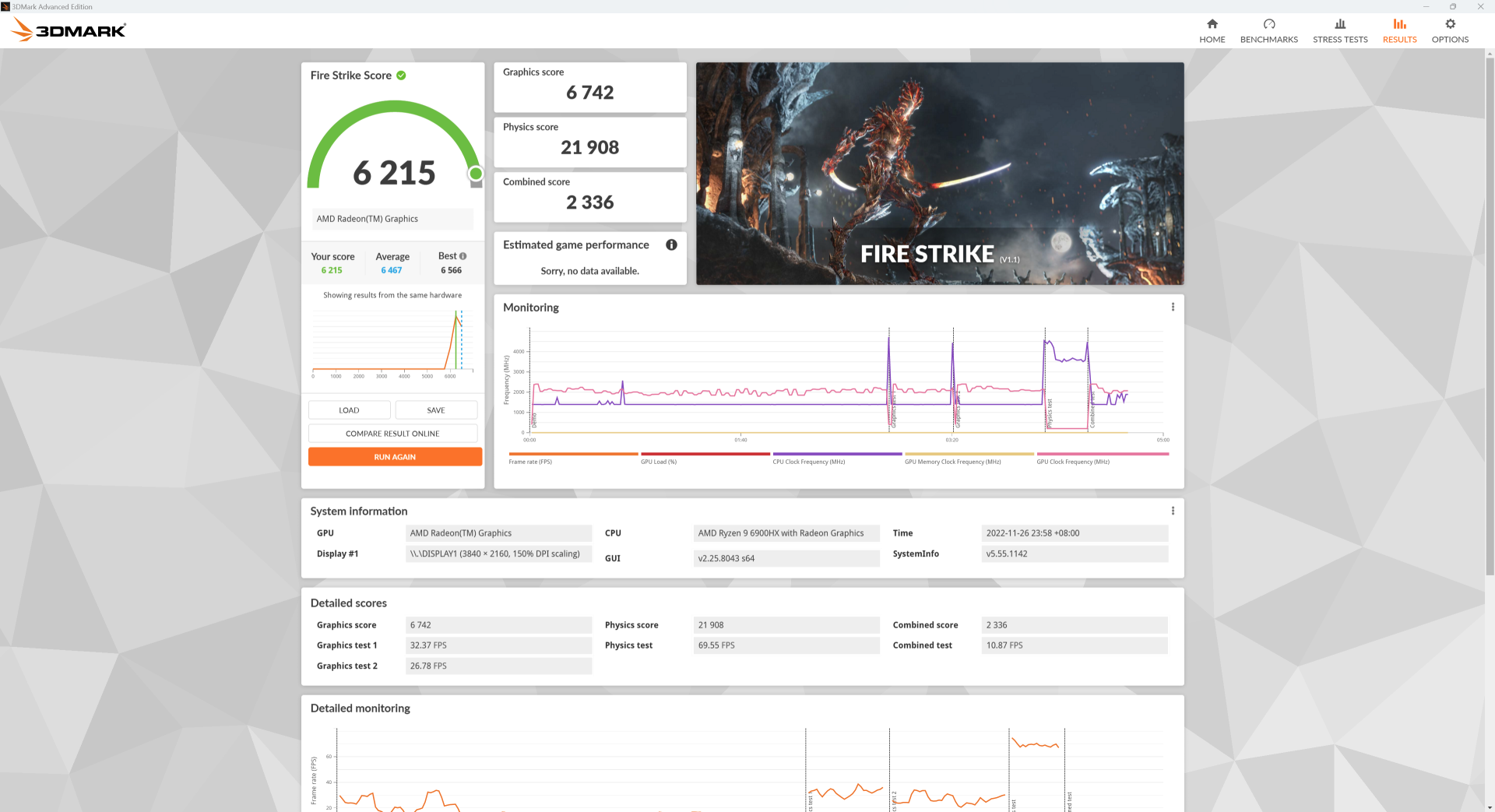Click the Fire Strike Score heading

pos(350,76)
